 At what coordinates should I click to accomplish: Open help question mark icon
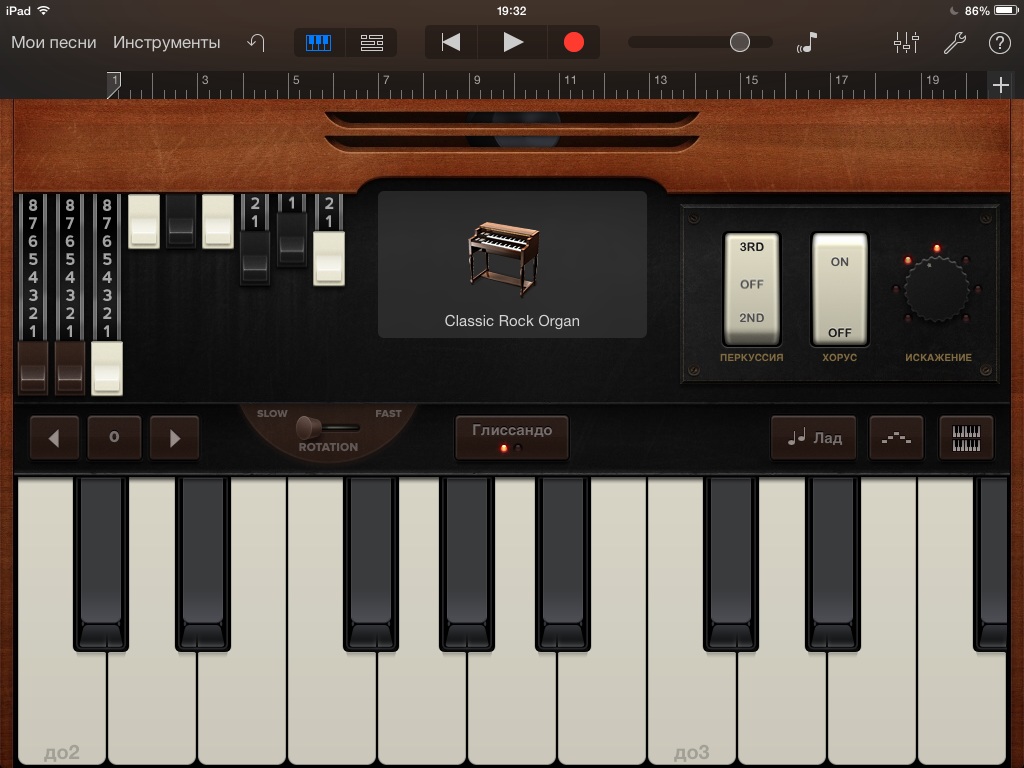[999, 42]
